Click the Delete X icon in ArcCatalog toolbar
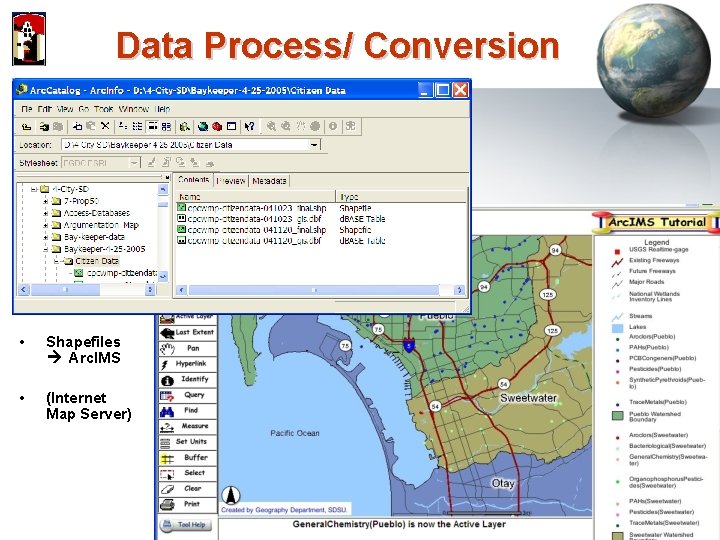720x540 pixels. tap(105, 126)
